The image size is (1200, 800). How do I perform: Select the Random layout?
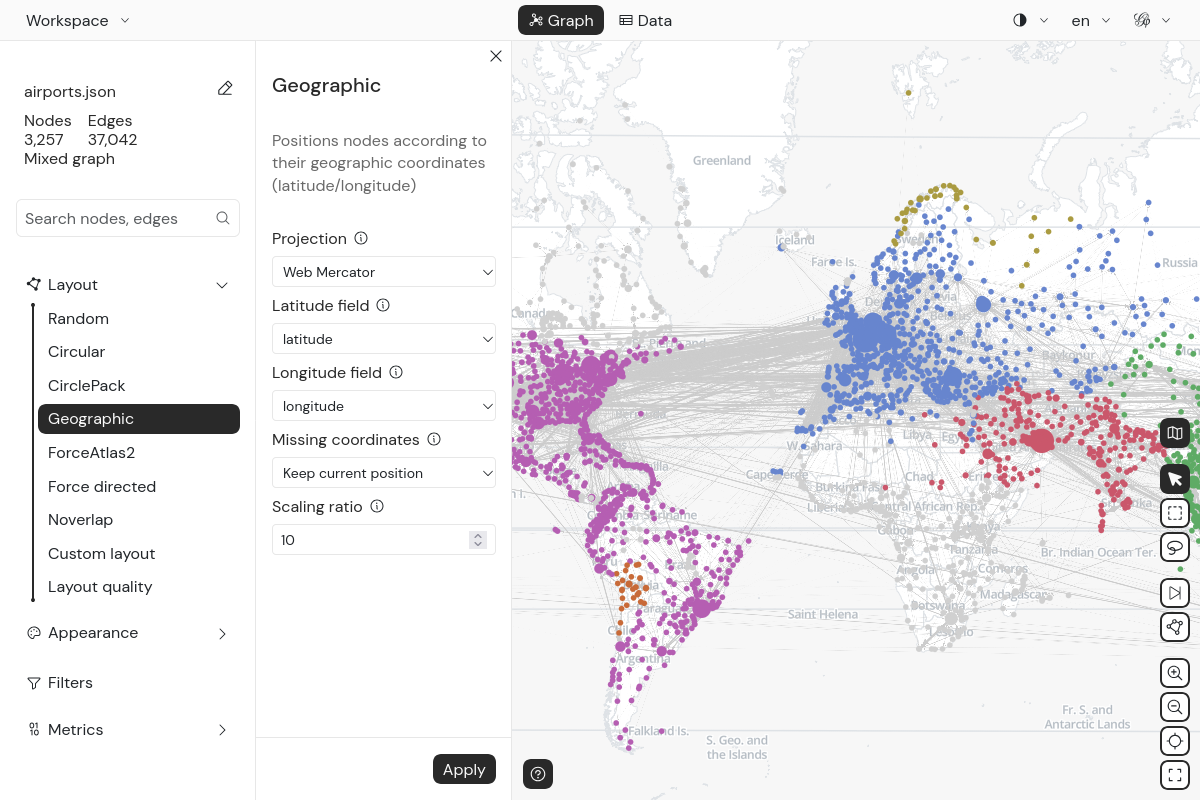(139, 319)
